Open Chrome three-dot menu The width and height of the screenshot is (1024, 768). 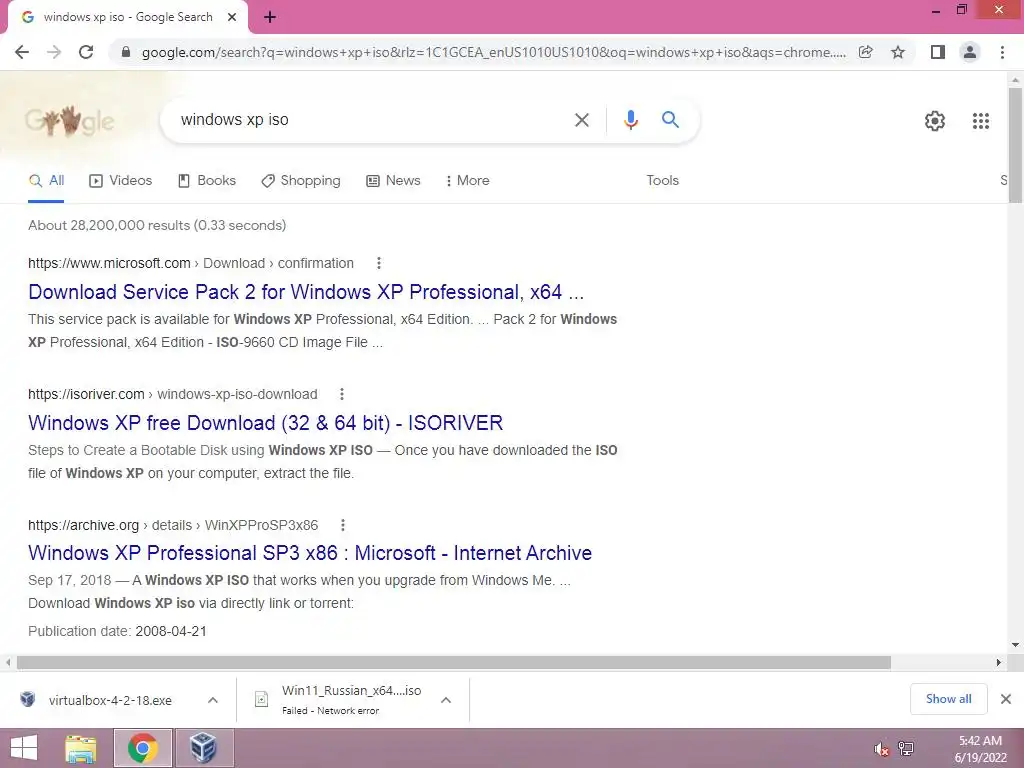click(1002, 52)
